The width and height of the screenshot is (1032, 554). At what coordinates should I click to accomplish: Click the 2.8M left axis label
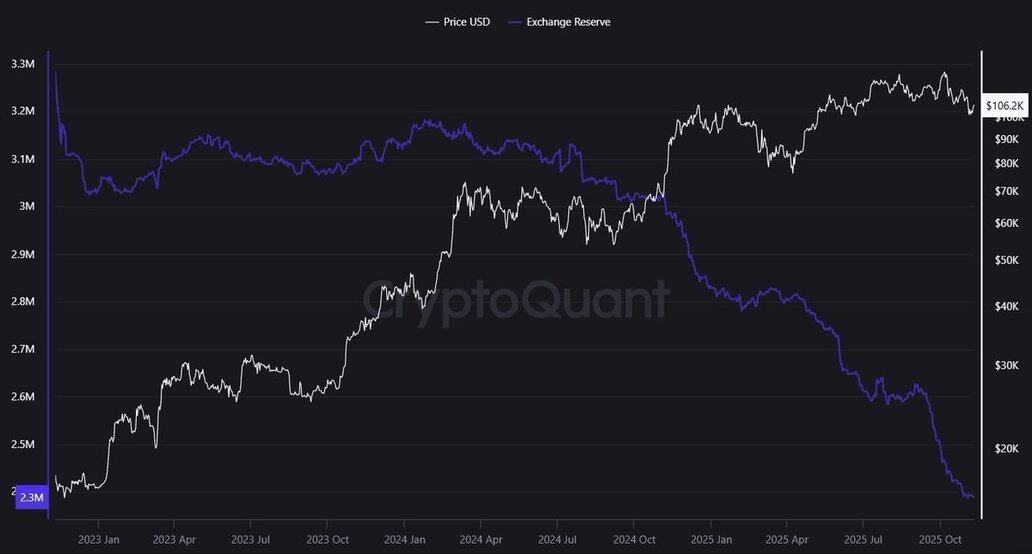point(22,302)
